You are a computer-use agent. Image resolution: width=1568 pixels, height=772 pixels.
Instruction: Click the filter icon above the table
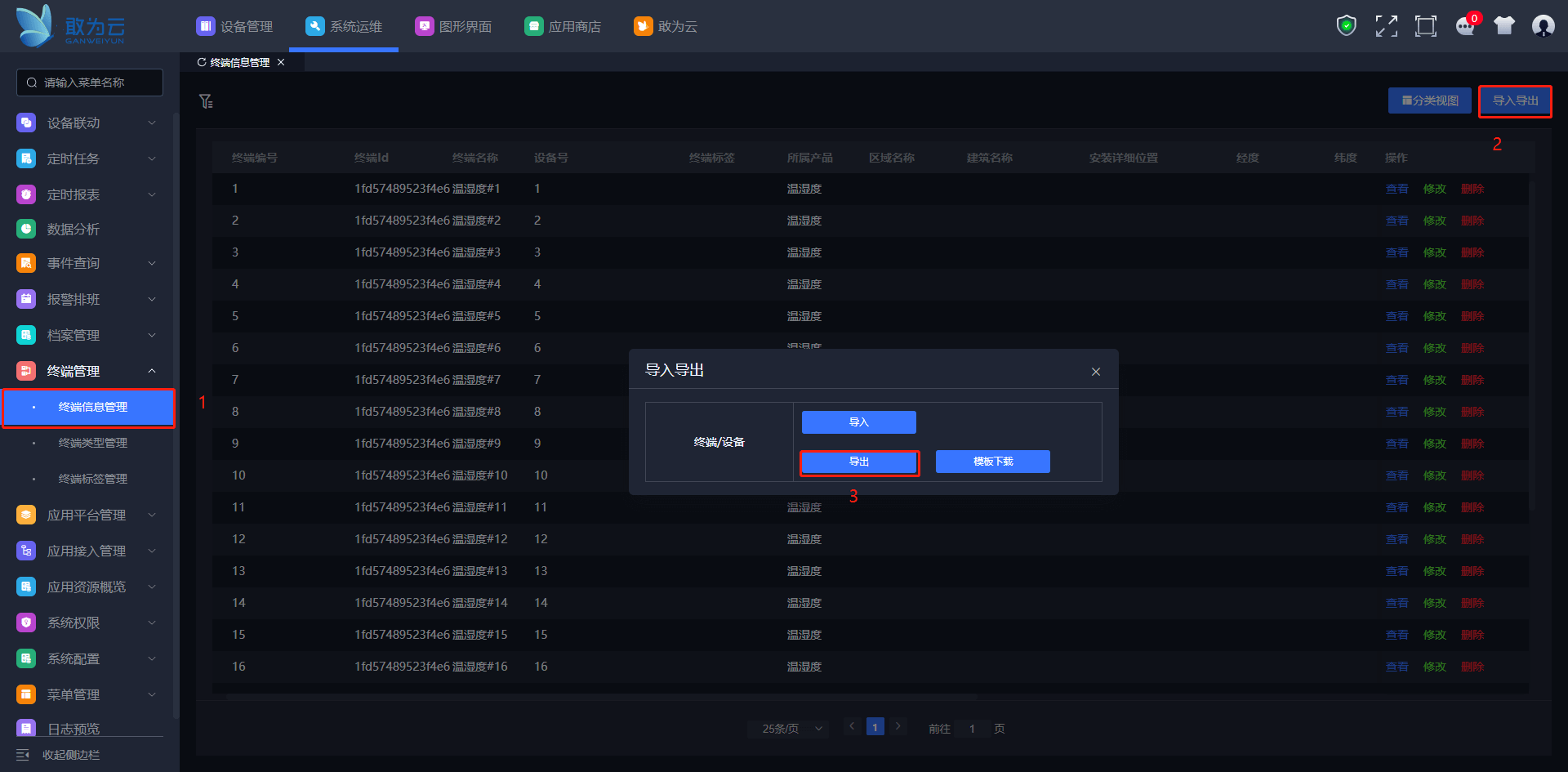pos(206,101)
